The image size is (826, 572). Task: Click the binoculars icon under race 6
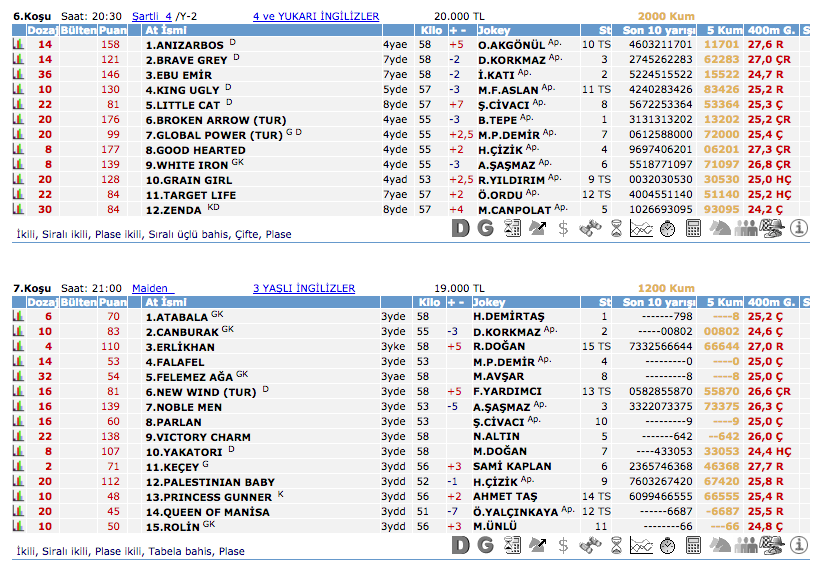[590, 228]
